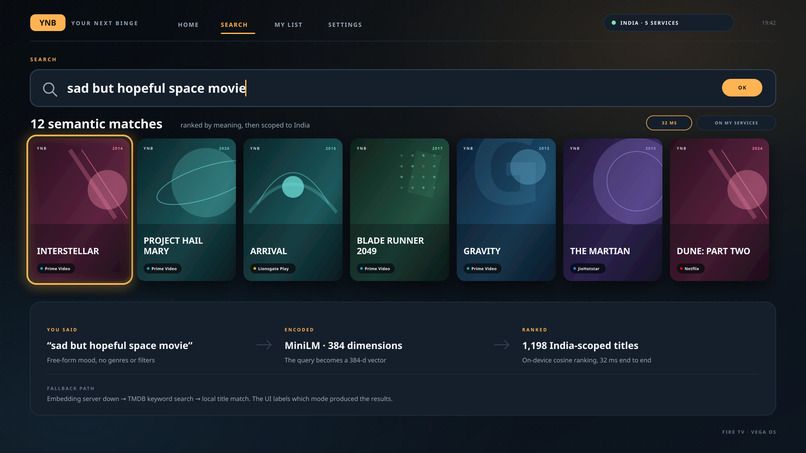This screenshot has width=806, height=453.
Task: Click 'FIRE TV · VEGA OS' footer text
Action: (749, 432)
